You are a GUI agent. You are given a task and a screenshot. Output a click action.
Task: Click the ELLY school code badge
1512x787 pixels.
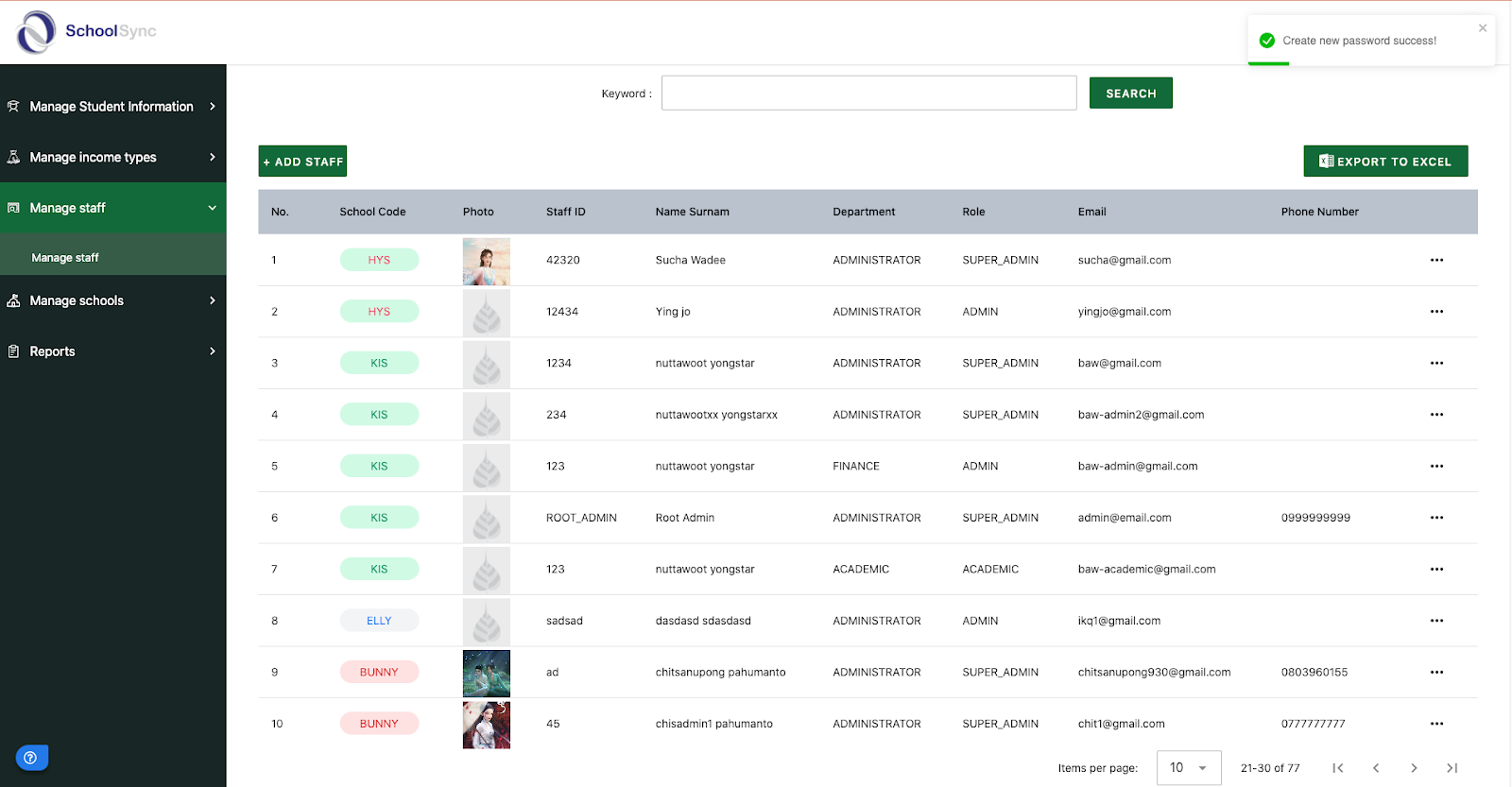tap(379, 621)
